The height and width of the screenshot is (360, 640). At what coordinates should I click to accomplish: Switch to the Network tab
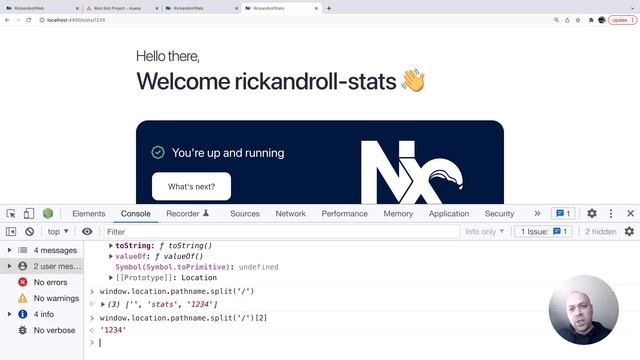pyautogui.click(x=290, y=213)
